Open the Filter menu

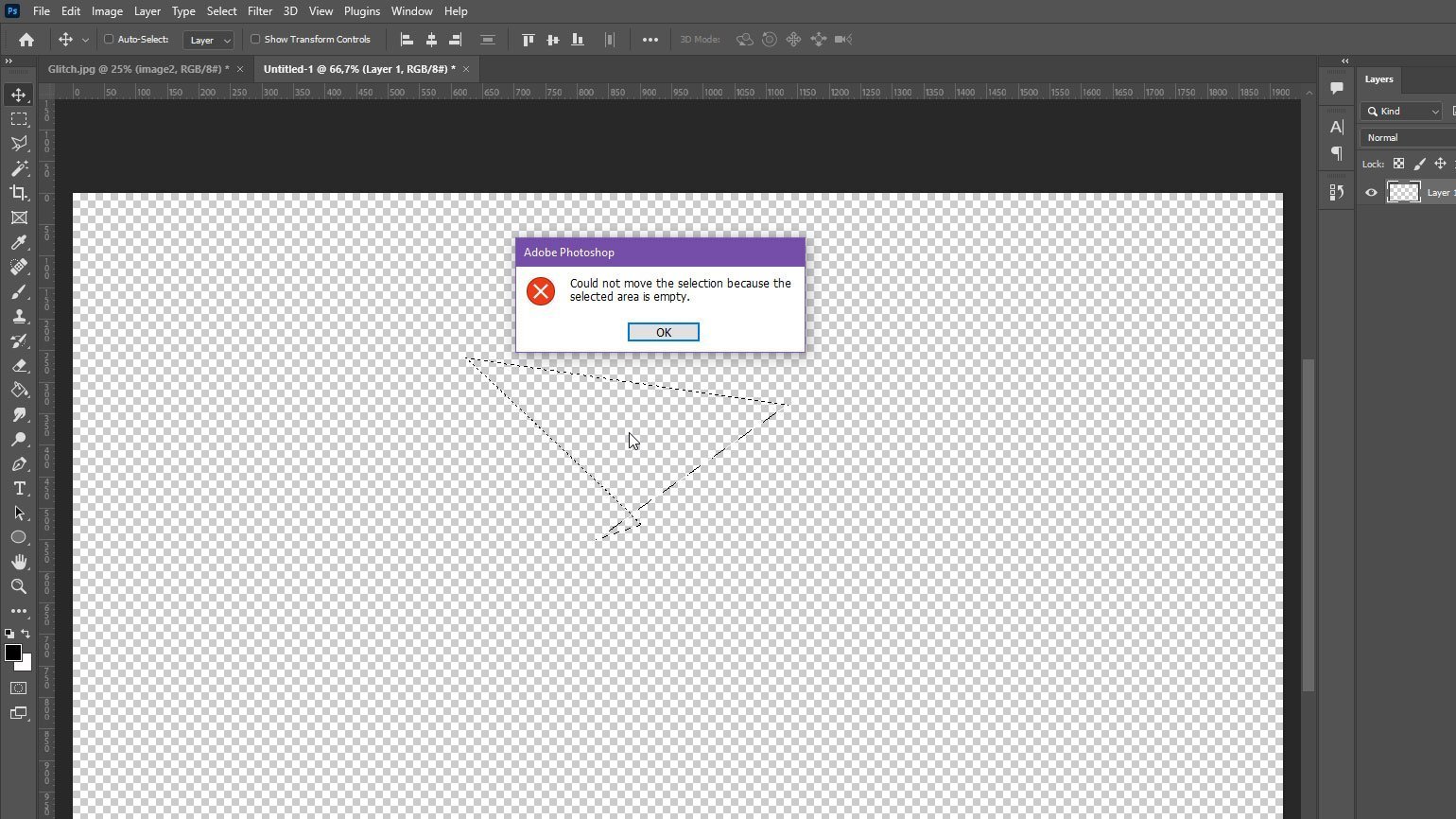click(x=260, y=11)
